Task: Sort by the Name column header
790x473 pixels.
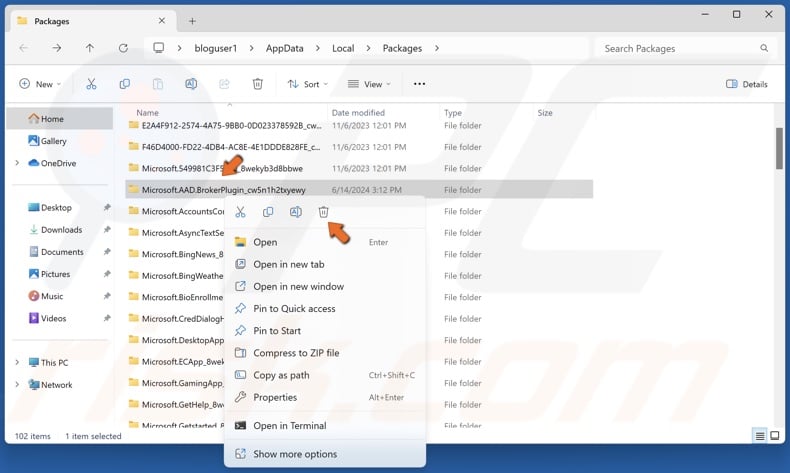Action: tap(147, 113)
